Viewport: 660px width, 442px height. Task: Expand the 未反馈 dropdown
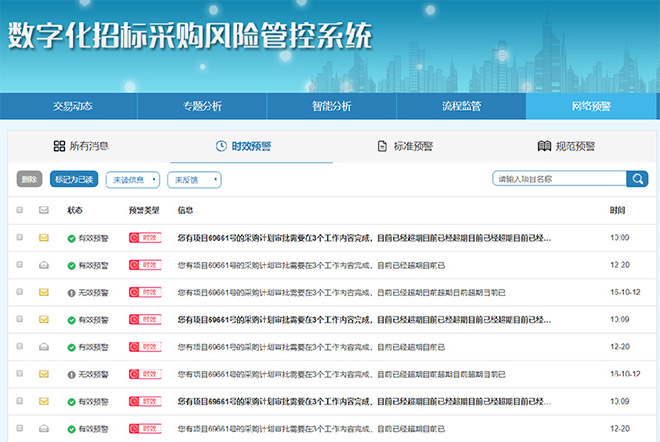point(193,180)
